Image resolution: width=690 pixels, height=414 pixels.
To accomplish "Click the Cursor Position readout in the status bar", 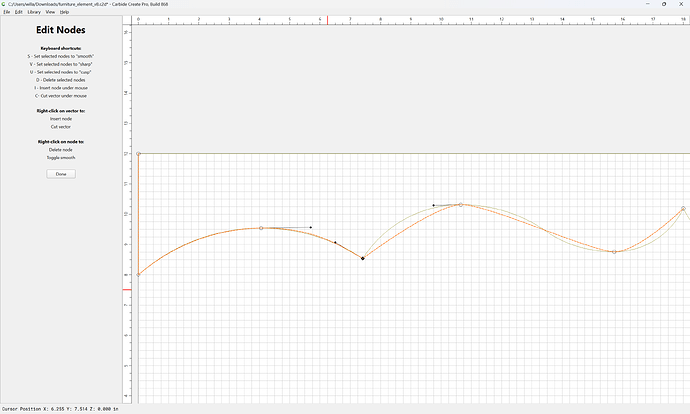I will (60, 409).
